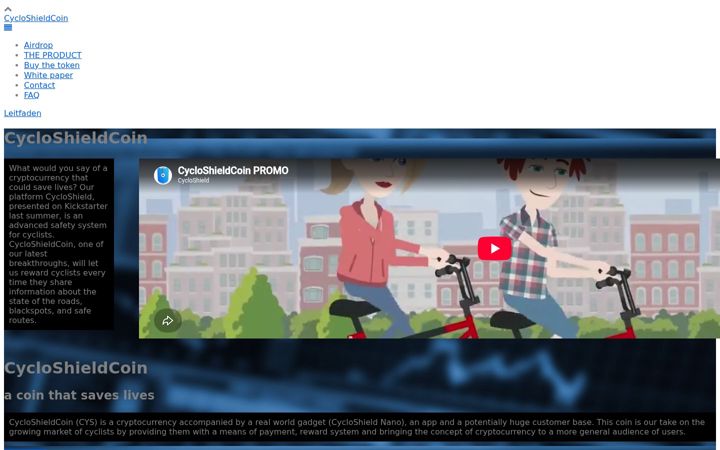Click the CycloShieldCoin heading below the video
Image resolution: width=720 pixels, height=450 pixels.
click(x=76, y=368)
